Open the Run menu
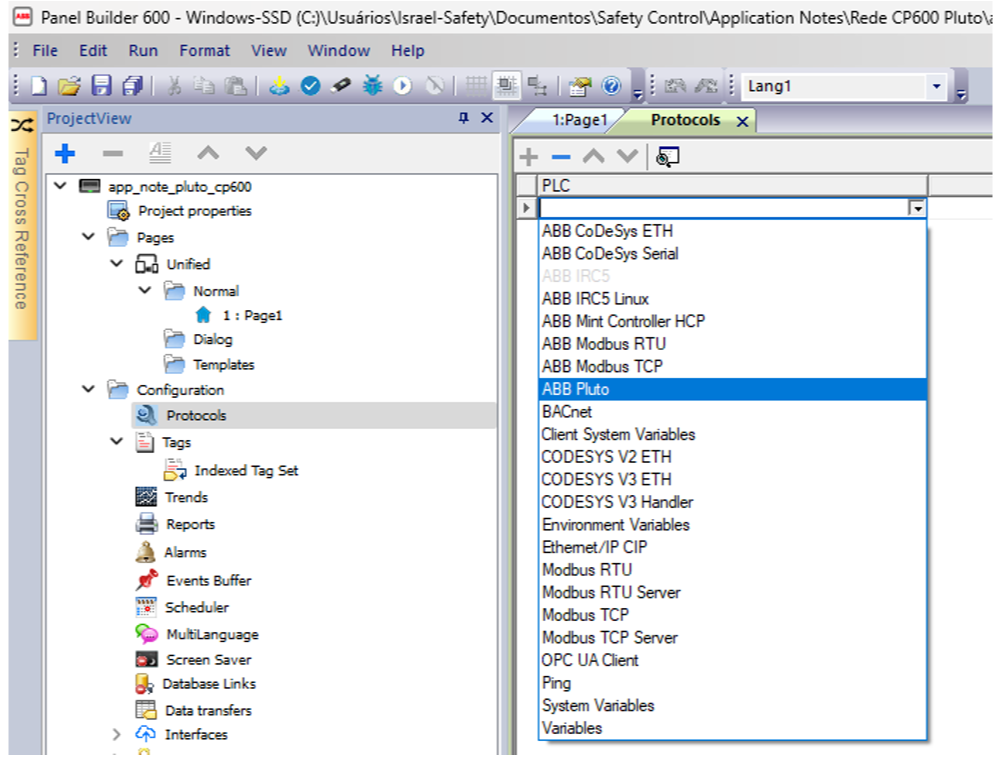This screenshot has width=1000, height=757. point(143,50)
